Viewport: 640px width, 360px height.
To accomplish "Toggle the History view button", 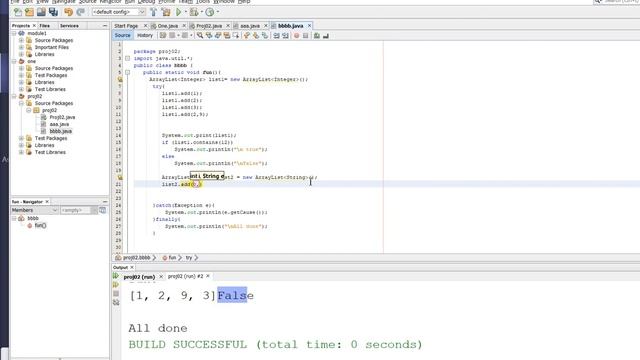I will tap(144, 36).
